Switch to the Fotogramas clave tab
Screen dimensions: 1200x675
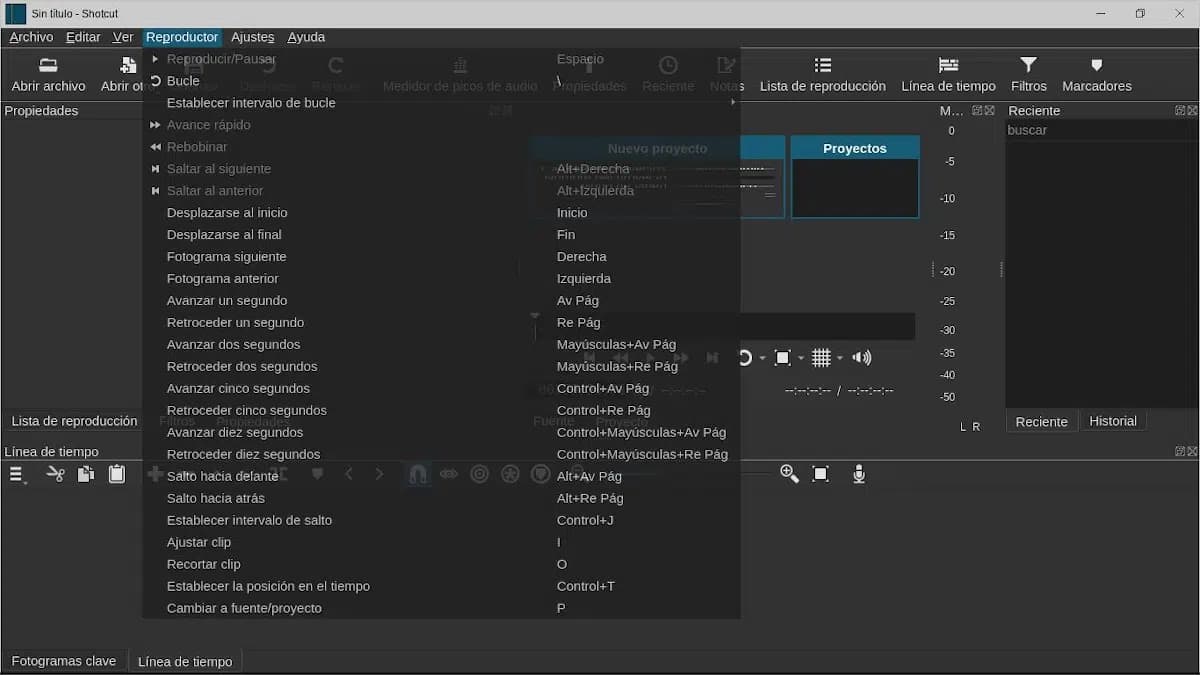(64, 661)
